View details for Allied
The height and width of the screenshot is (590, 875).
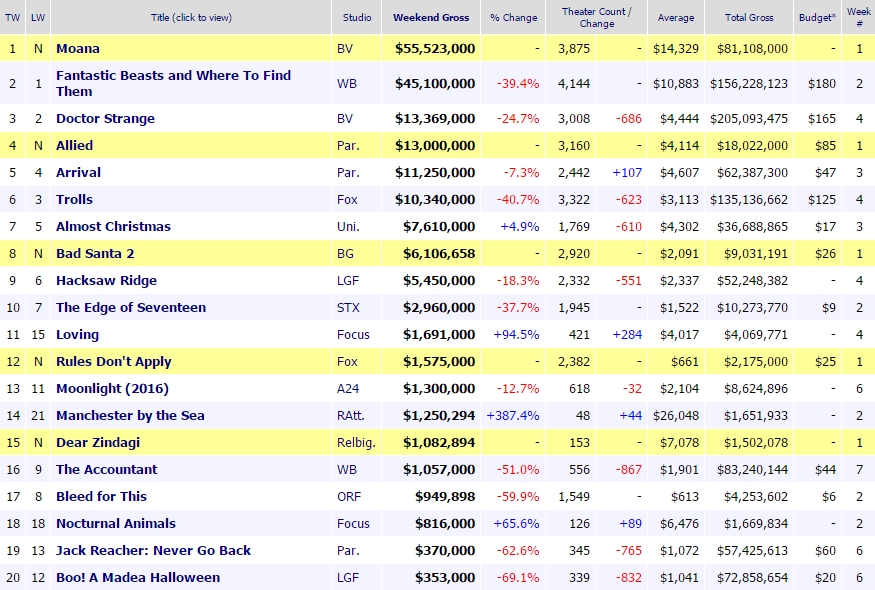tap(75, 145)
